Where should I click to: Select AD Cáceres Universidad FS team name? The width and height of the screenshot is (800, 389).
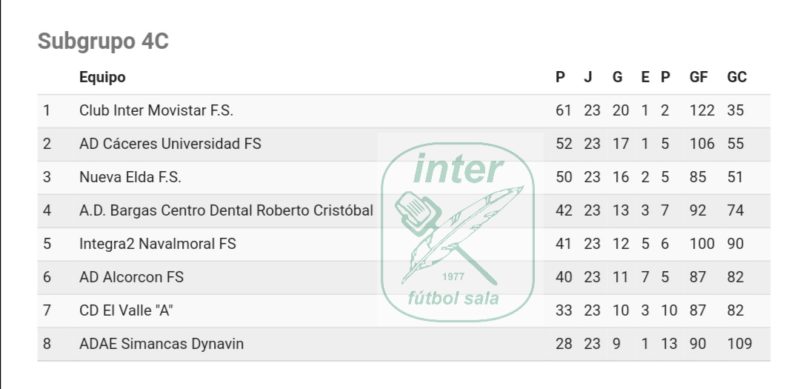170,144
